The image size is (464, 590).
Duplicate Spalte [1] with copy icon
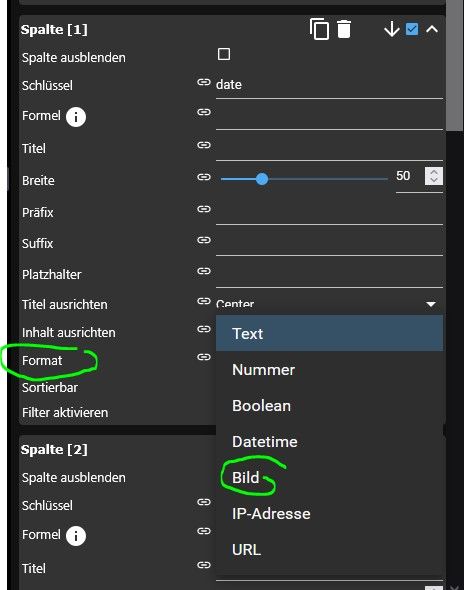click(x=319, y=29)
